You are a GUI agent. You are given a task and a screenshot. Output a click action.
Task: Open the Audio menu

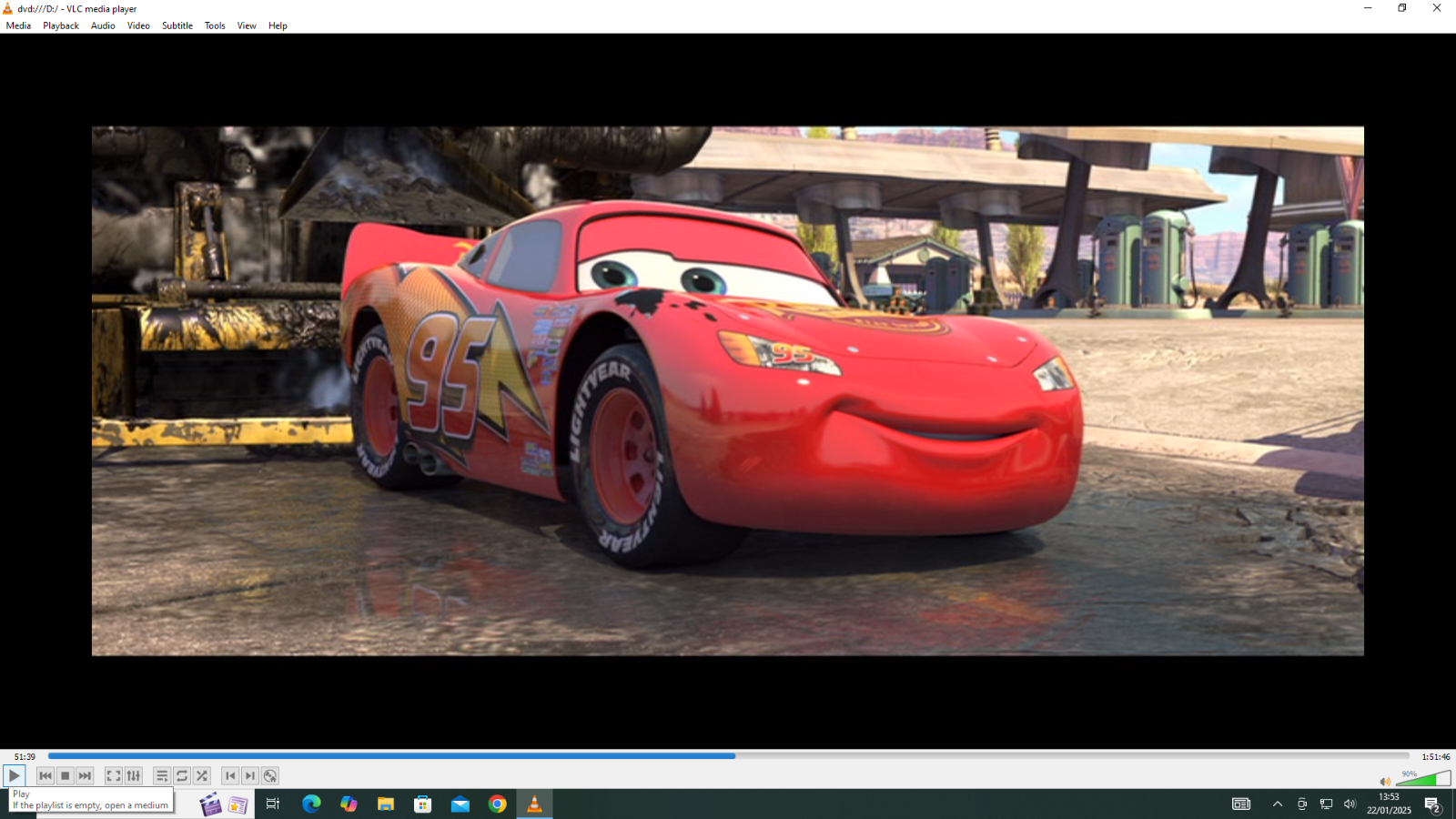point(103,25)
